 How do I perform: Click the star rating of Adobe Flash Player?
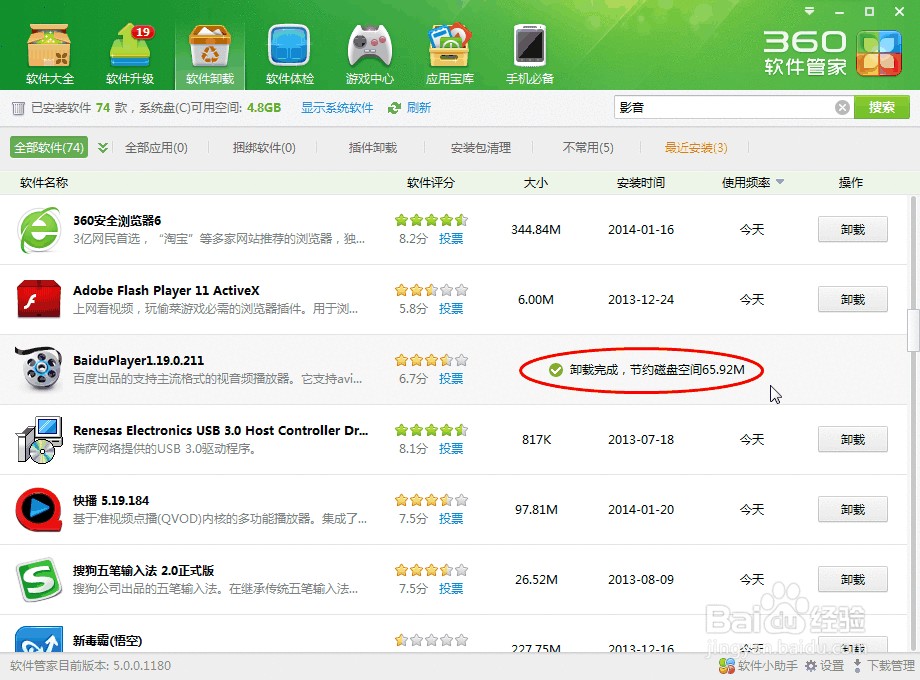[x=431, y=290]
